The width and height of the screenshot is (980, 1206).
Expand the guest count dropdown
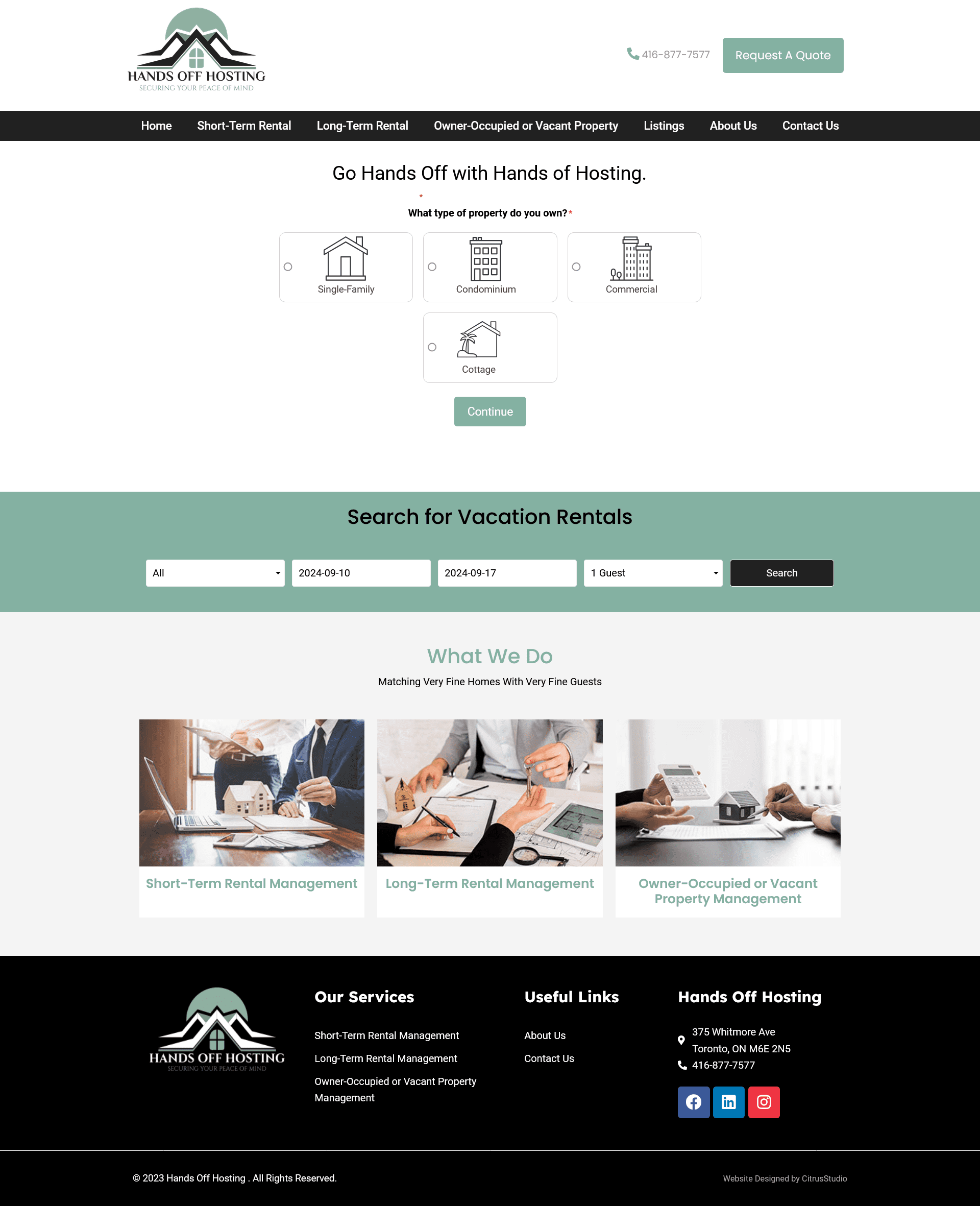pos(653,573)
